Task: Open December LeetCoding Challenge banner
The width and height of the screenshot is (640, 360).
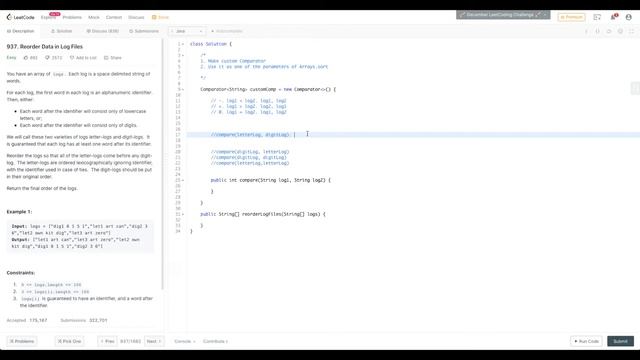Action: (503, 15)
